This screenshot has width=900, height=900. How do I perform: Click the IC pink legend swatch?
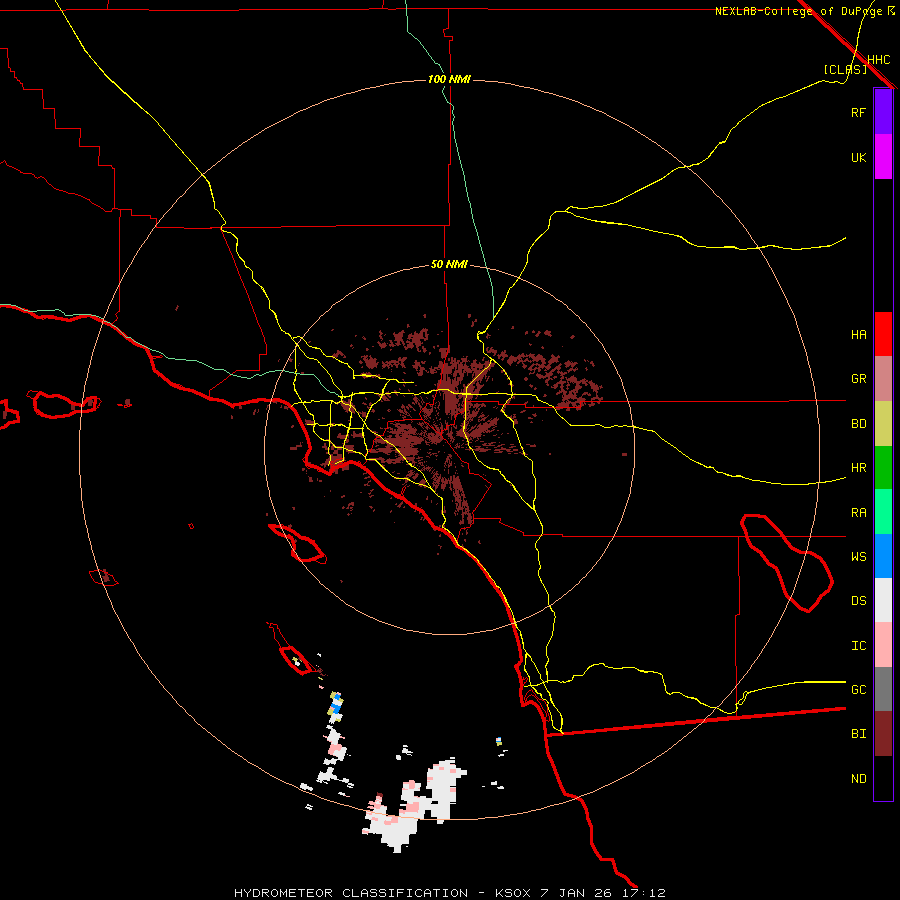tap(883, 645)
